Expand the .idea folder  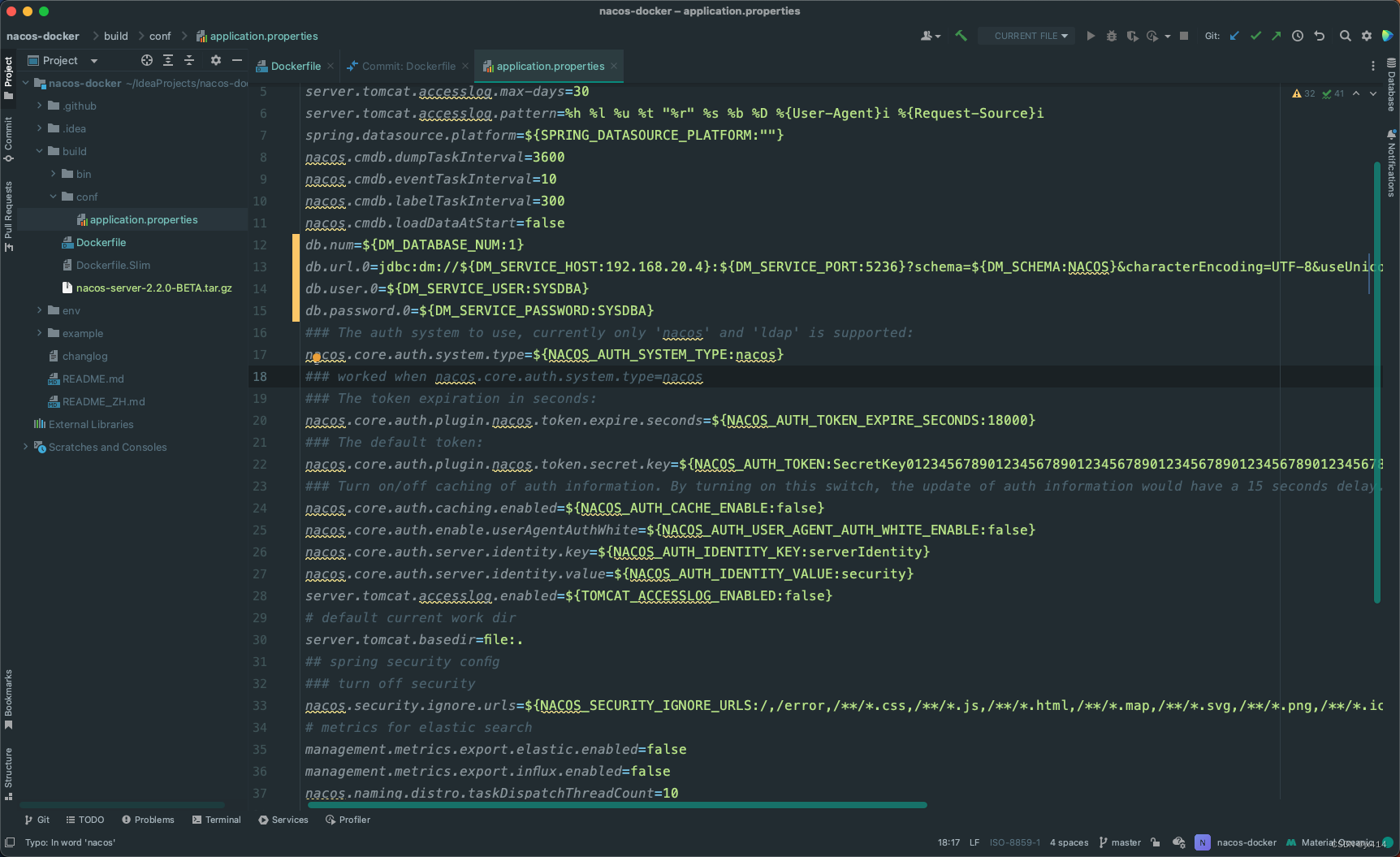click(x=39, y=128)
